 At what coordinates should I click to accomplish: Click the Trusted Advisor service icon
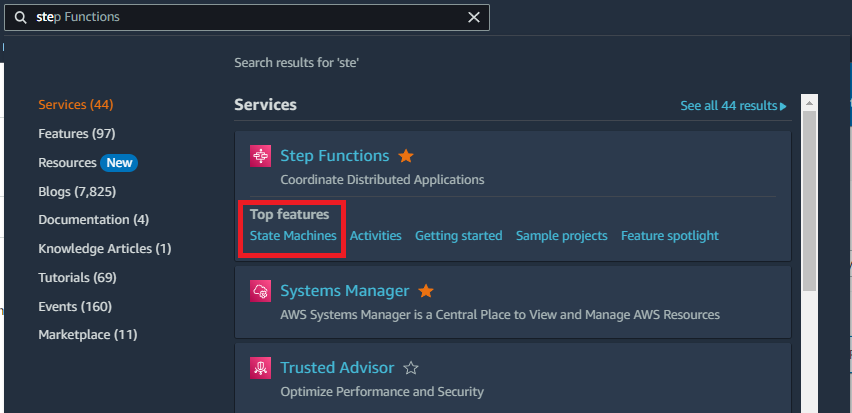[x=260, y=368]
